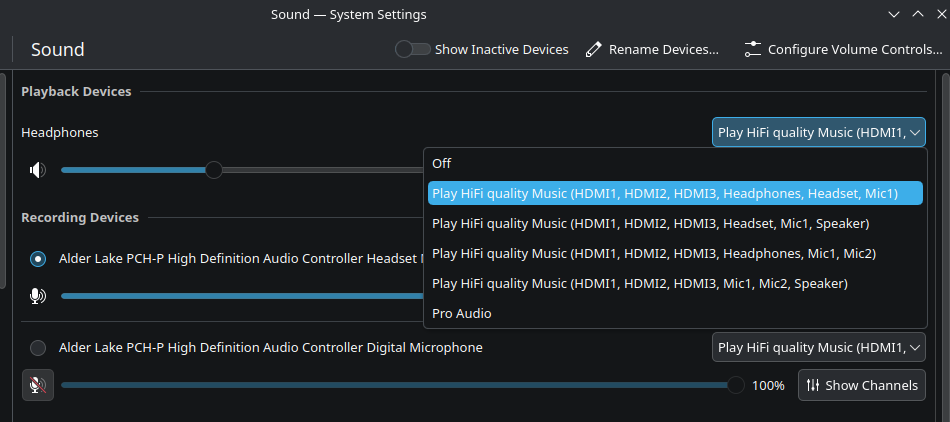The width and height of the screenshot is (950, 422).
Task: Open the Digital Microphone profile dropdown
Action: coord(818,347)
